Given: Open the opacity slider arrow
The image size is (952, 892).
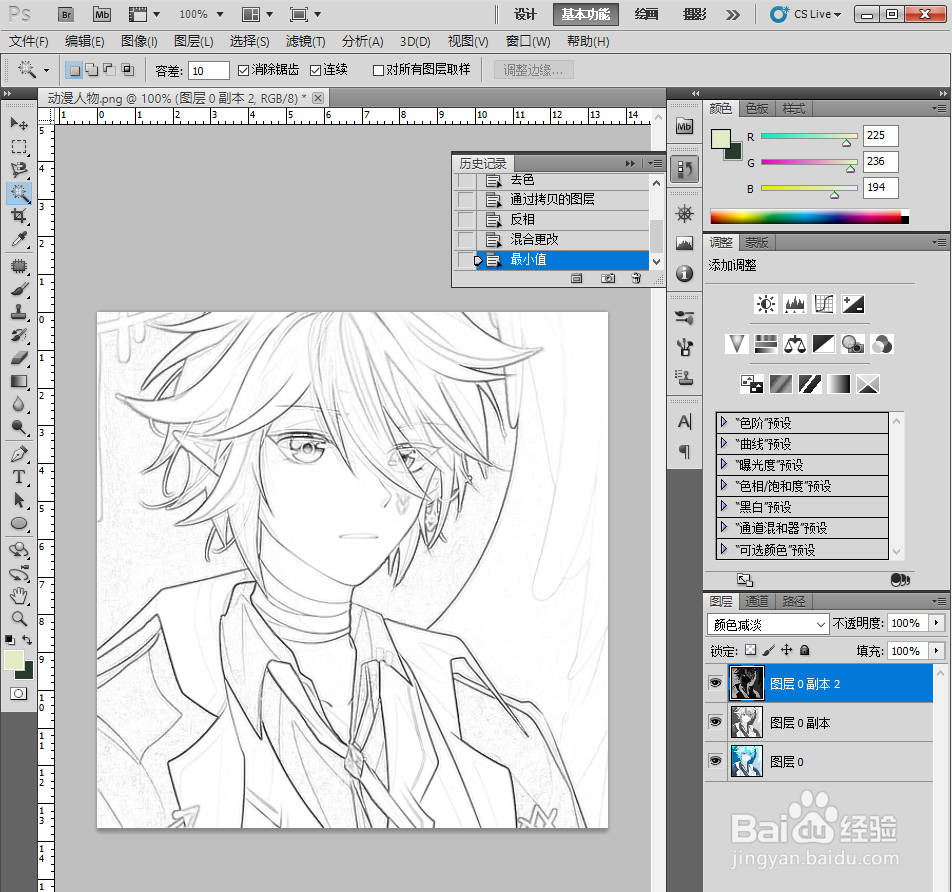Looking at the screenshot, I should coord(937,623).
